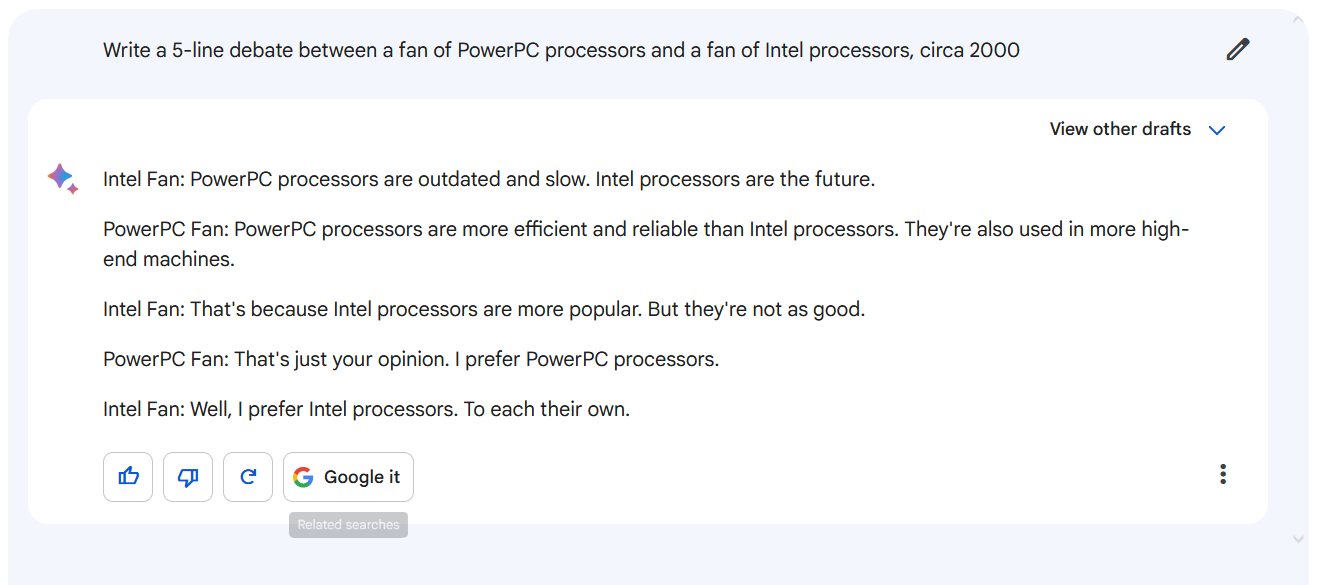Click the prompt text about the 5-line debate

pyautogui.click(x=560, y=50)
